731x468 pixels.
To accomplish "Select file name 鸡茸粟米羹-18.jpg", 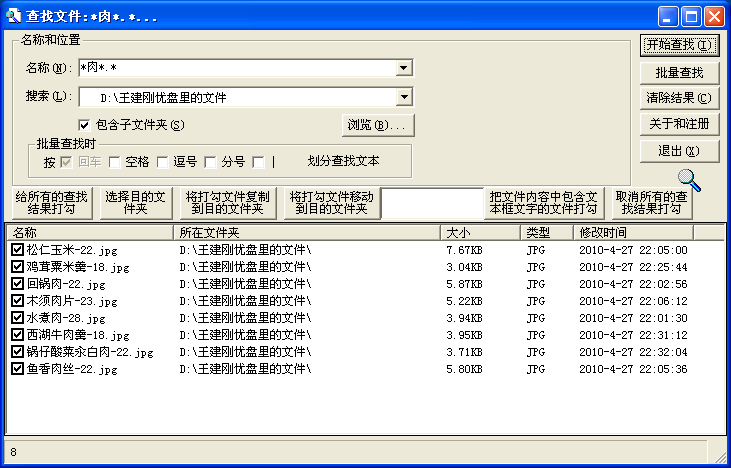I will (x=78, y=267).
